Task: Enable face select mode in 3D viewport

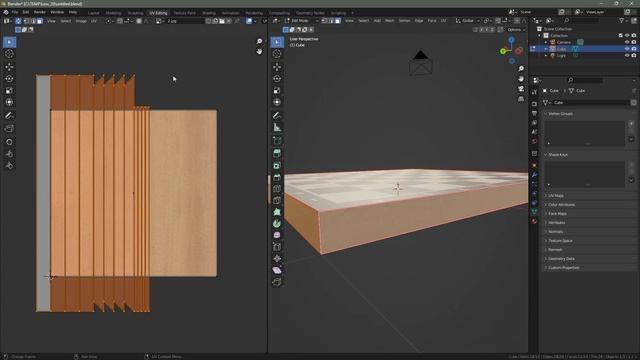Action: (x=338, y=20)
